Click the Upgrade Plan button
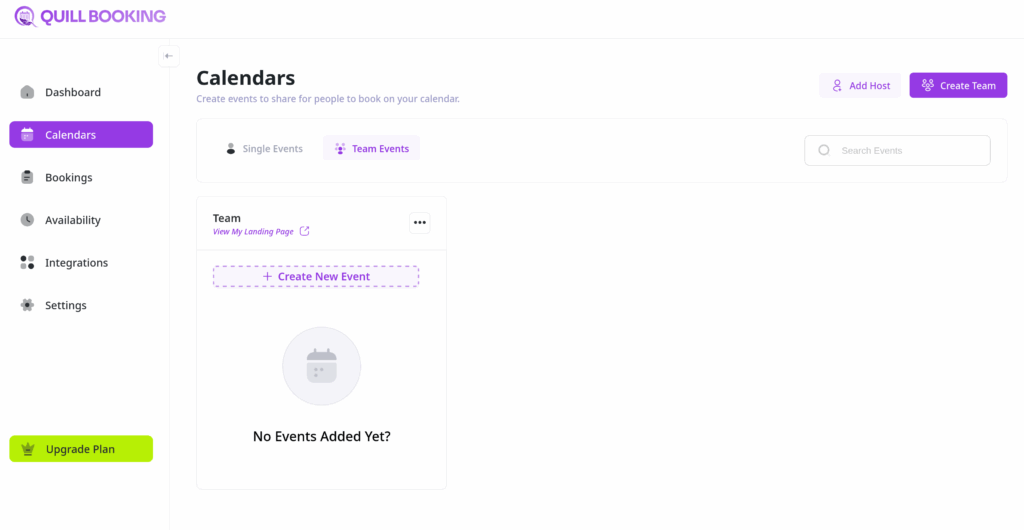1024x530 pixels. [x=81, y=449]
